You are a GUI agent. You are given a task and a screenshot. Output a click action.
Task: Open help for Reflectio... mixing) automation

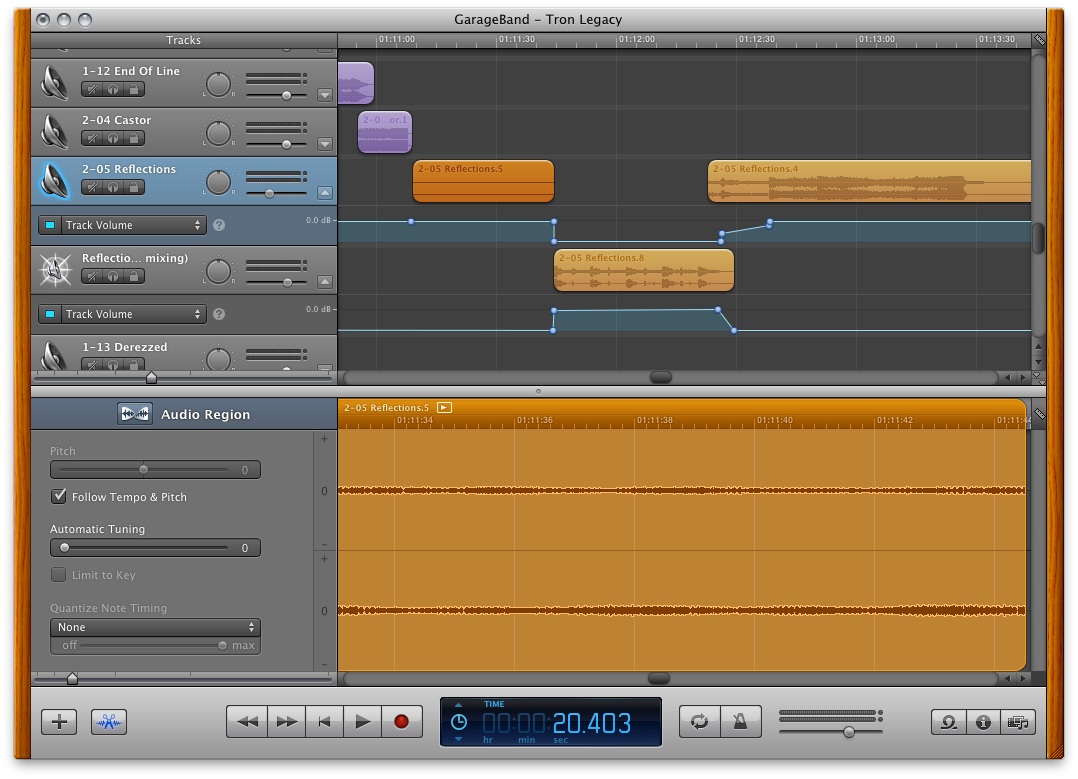pos(219,314)
